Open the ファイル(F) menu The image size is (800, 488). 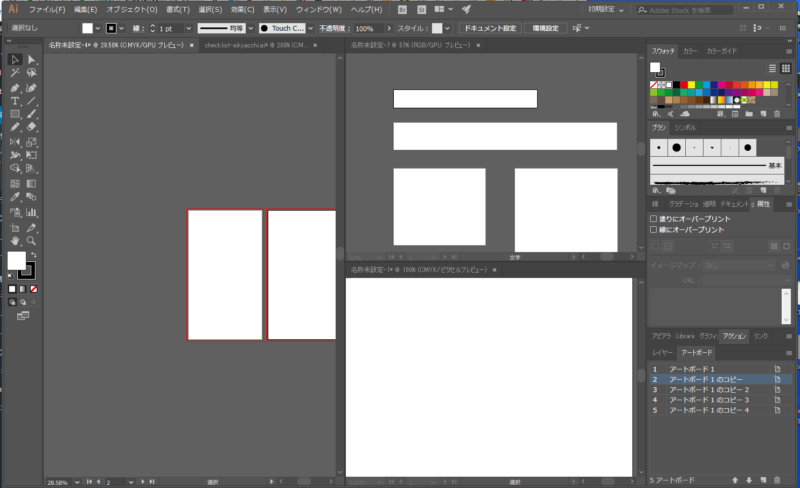(x=47, y=10)
